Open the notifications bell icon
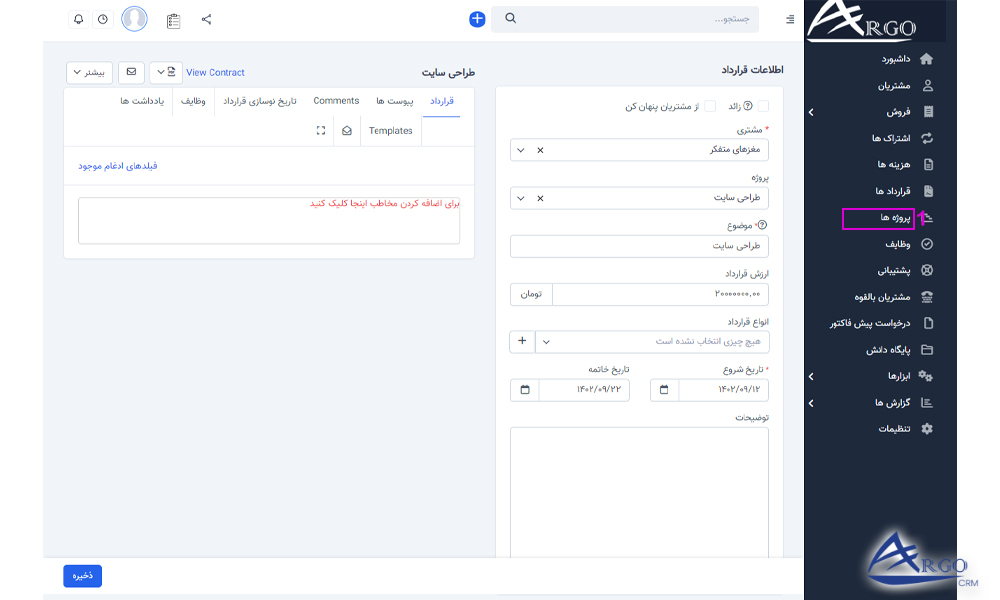 pyautogui.click(x=78, y=19)
